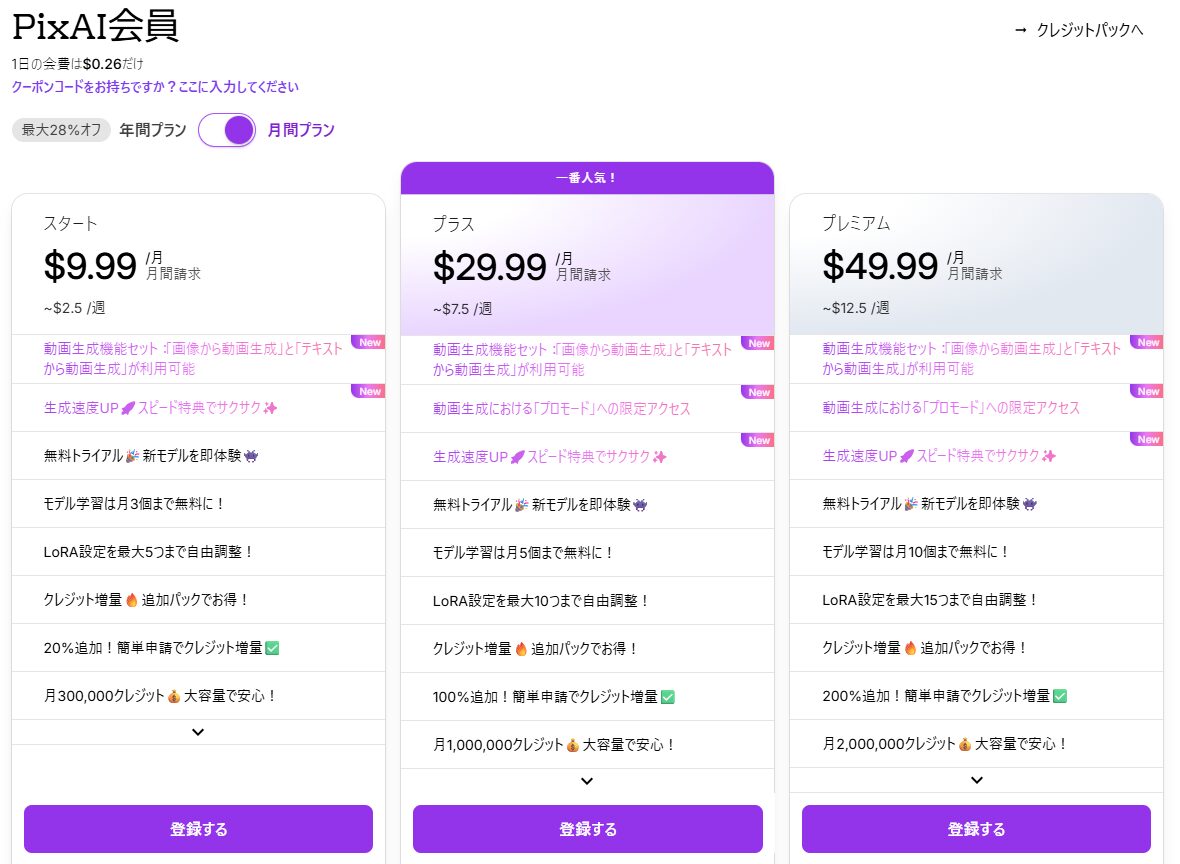Viewport: 1180px width, 864px height.
Task: Click money bag beside 月300,000クレジット
Action: (x=174, y=696)
